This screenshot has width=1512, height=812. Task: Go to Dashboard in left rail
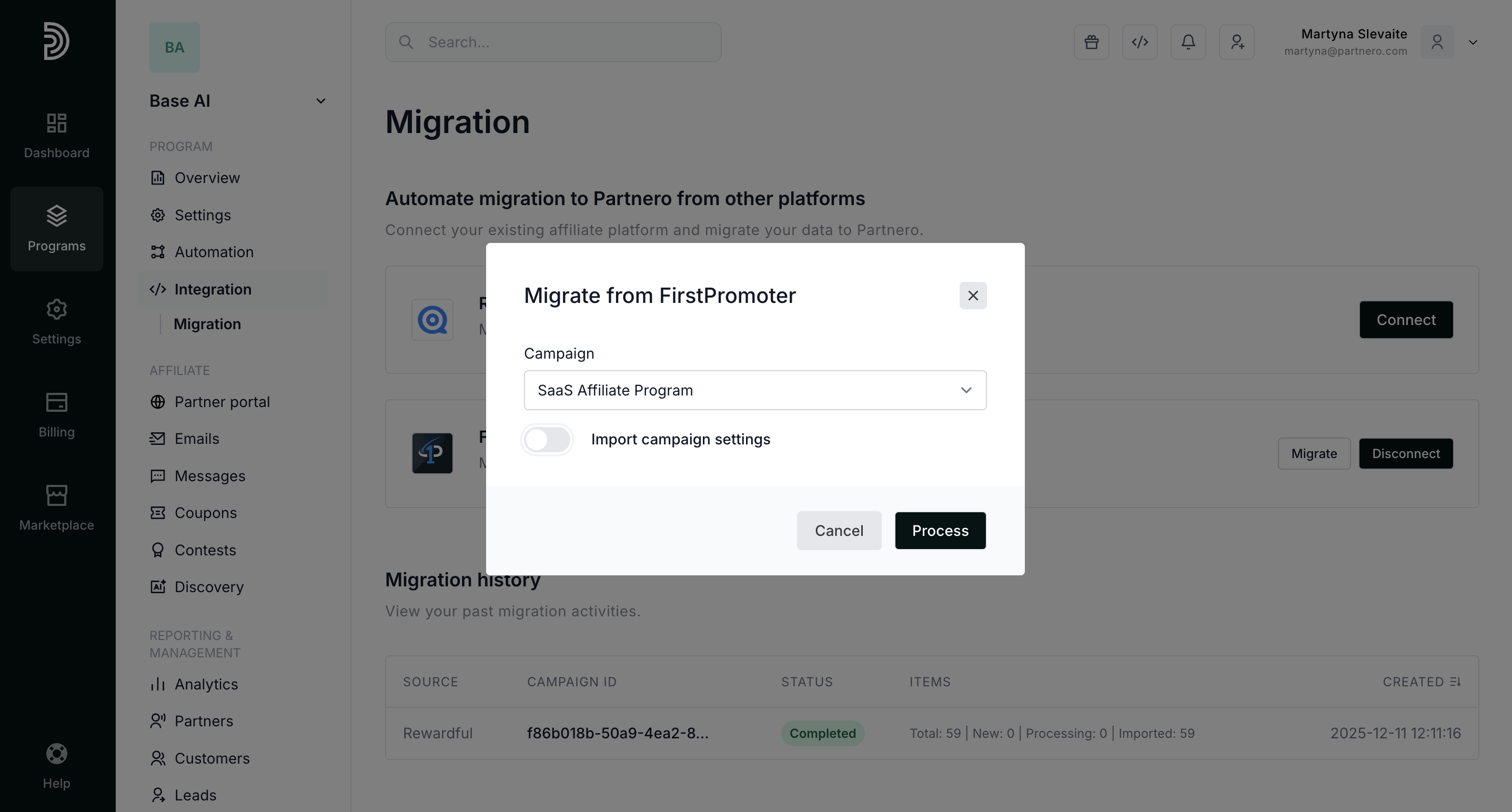tap(56, 136)
